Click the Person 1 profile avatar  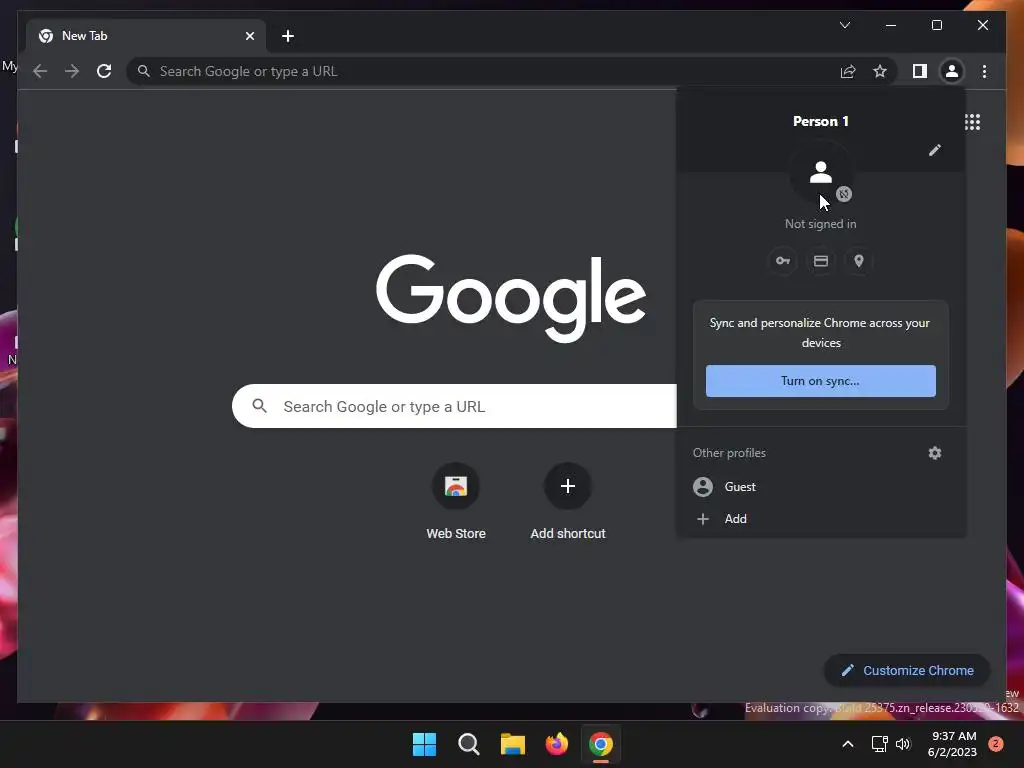[x=821, y=173]
